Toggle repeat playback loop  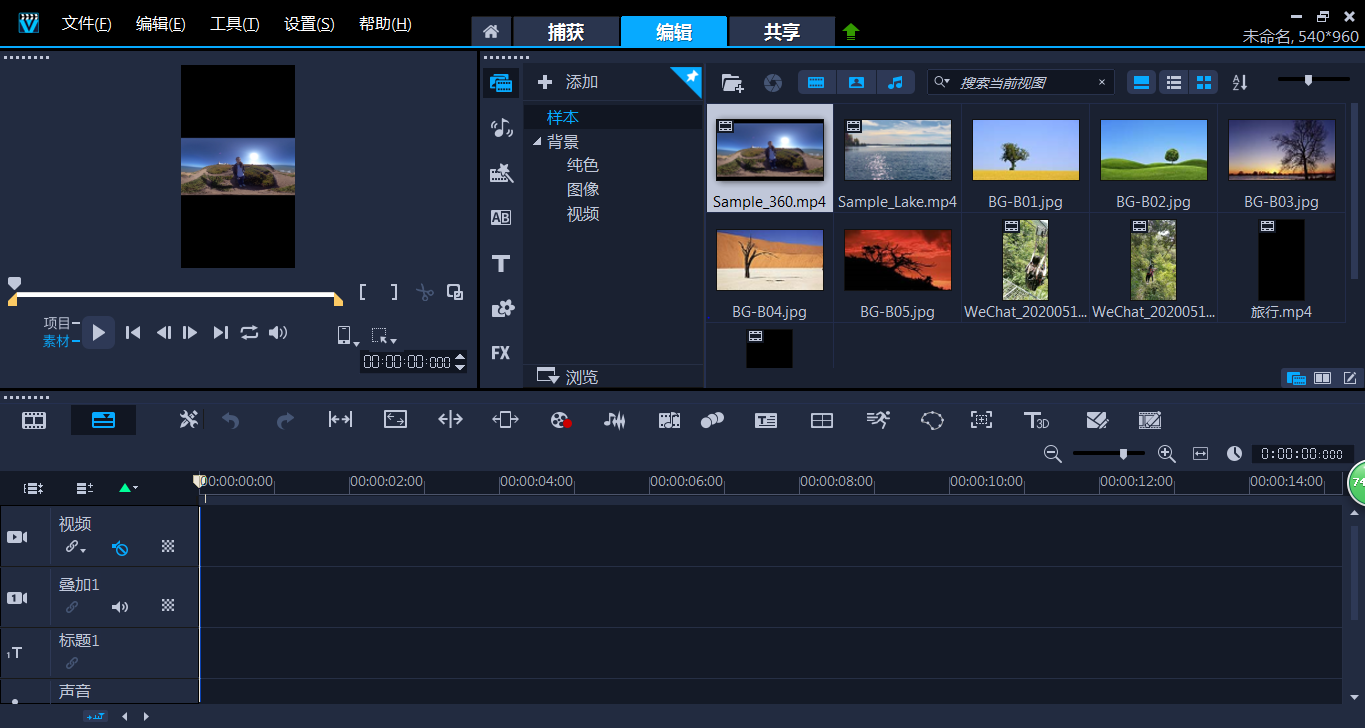point(249,332)
